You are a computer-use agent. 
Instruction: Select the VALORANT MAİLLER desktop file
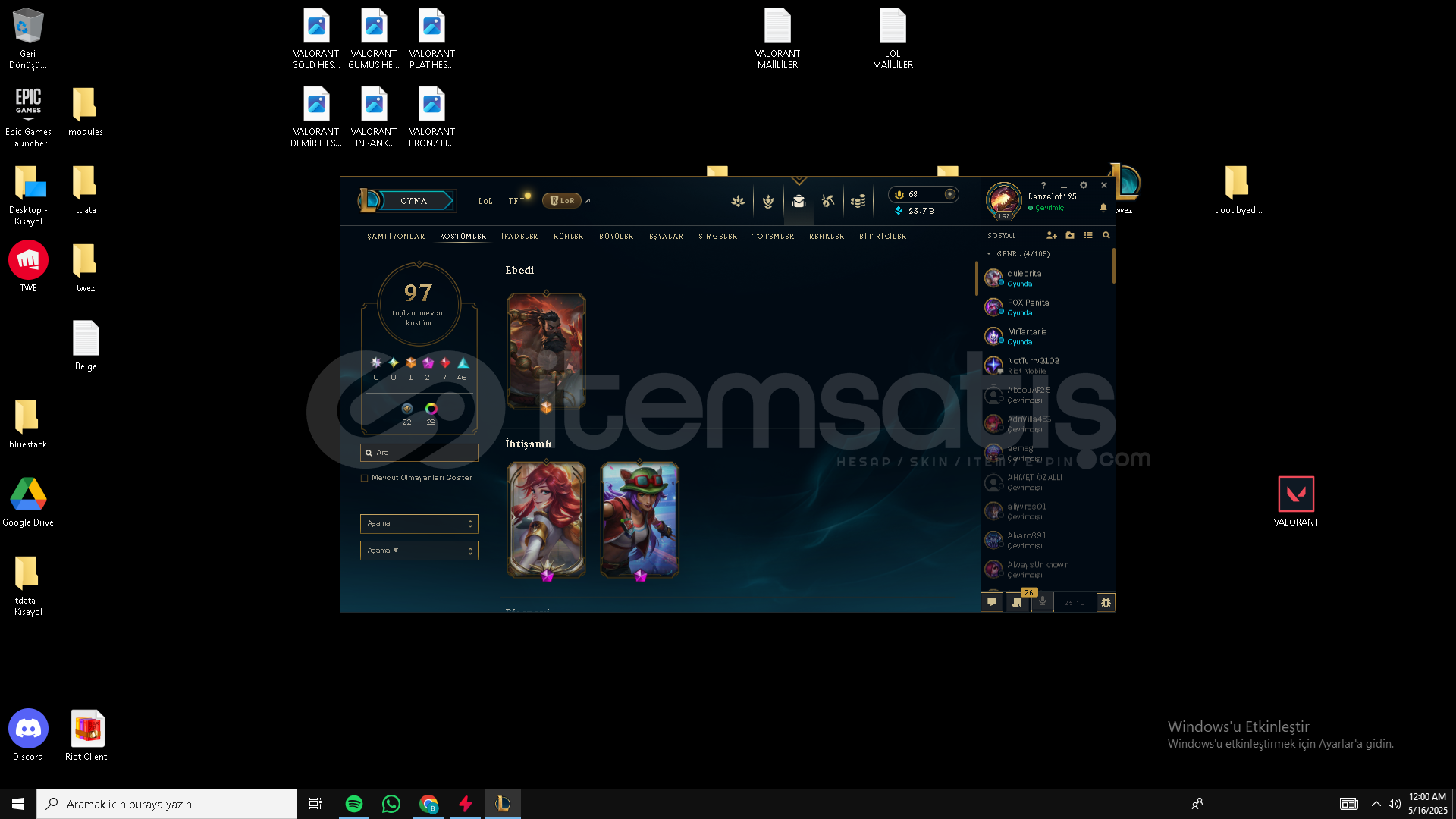777,39
